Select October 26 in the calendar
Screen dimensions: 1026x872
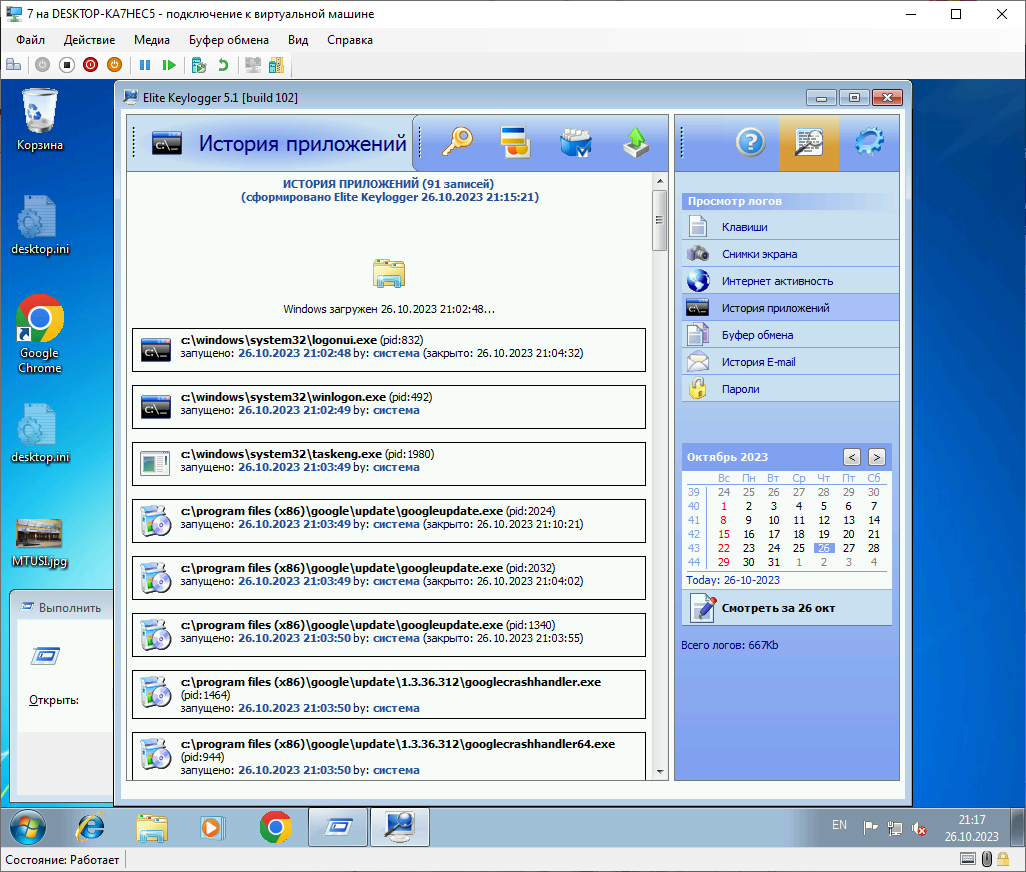(824, 548)
